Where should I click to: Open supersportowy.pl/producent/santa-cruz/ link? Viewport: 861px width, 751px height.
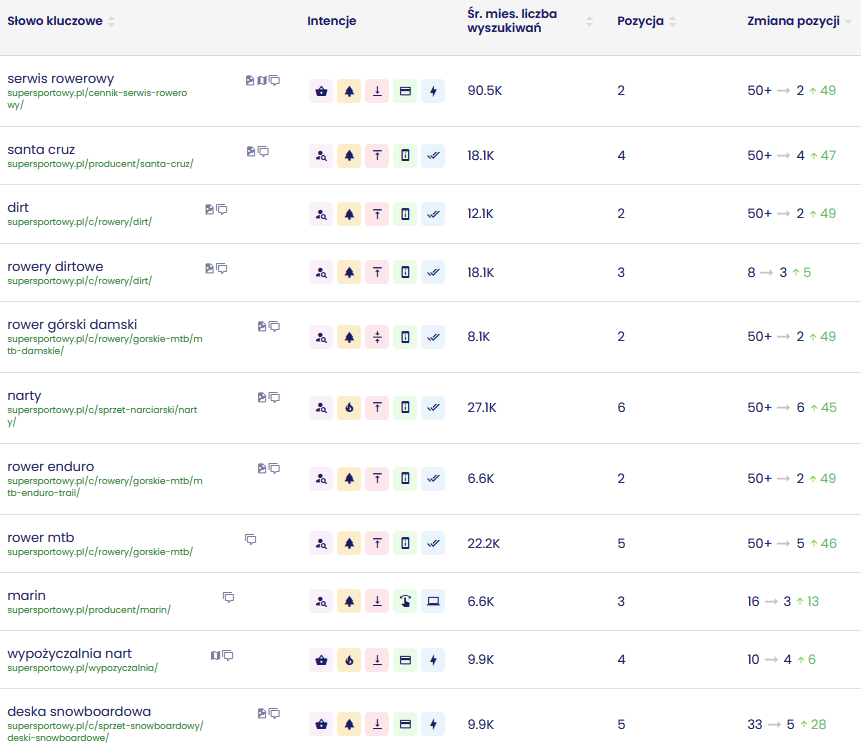100,164
